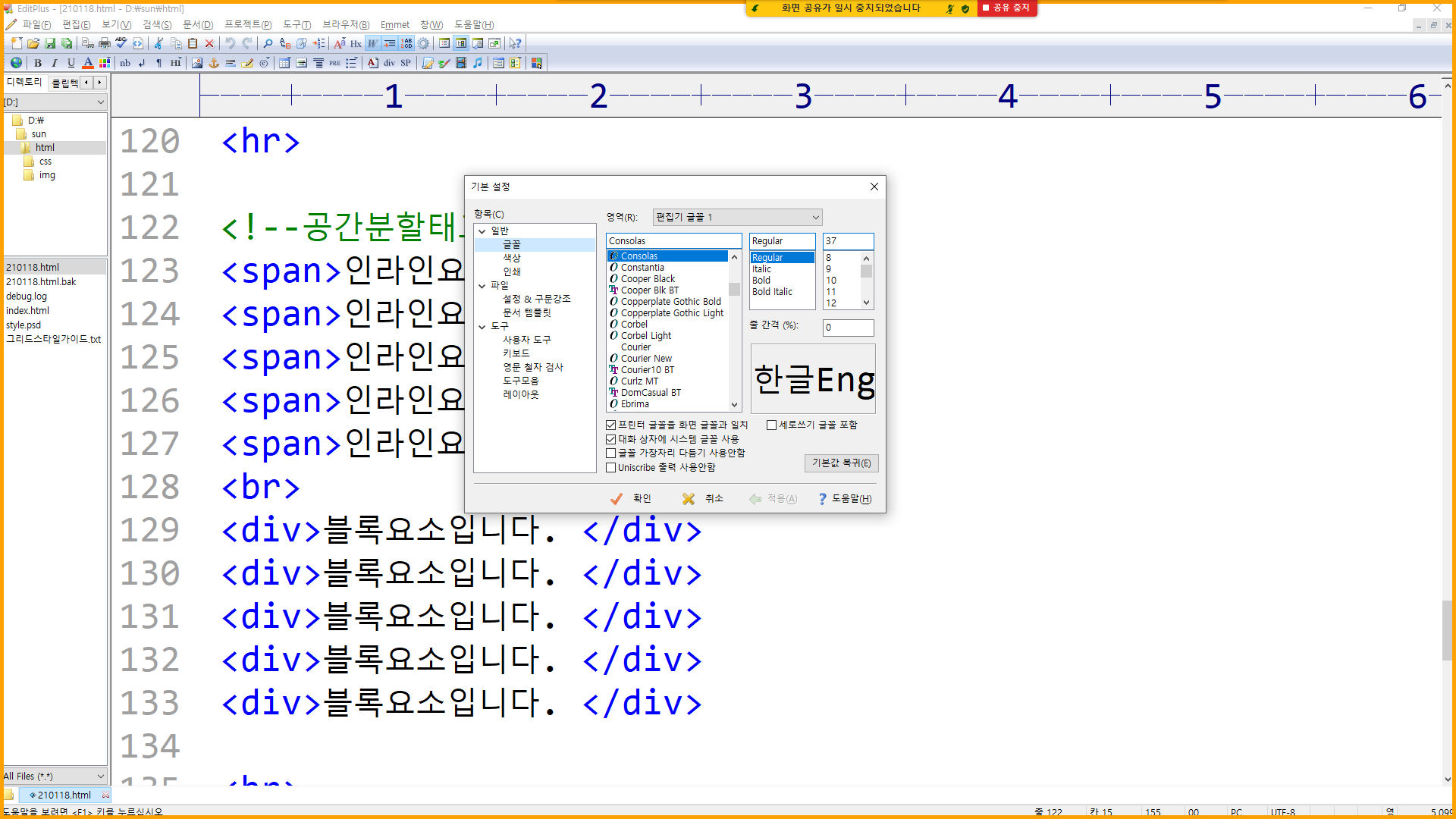The width and height of the screenshot is (1456, 819).
Task: Click the Cut scissors icon
Action: [x=158, y=43]
